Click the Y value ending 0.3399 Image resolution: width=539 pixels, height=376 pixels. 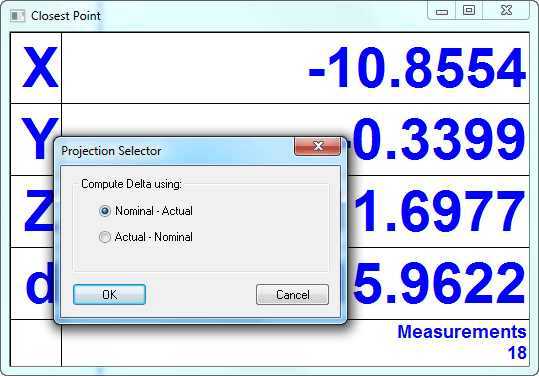[x=437, y=139]
